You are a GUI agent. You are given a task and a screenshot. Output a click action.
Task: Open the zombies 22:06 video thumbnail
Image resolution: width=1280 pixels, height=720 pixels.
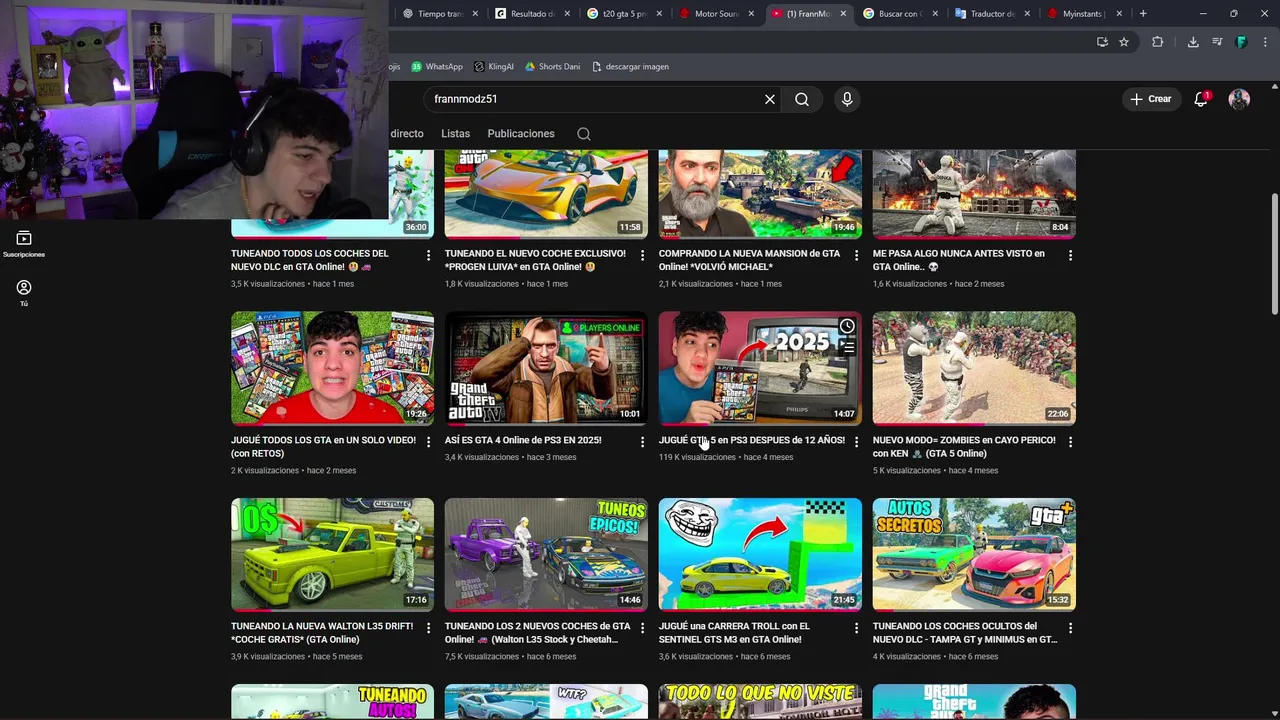pyautogui.click(x=974, y=368)
